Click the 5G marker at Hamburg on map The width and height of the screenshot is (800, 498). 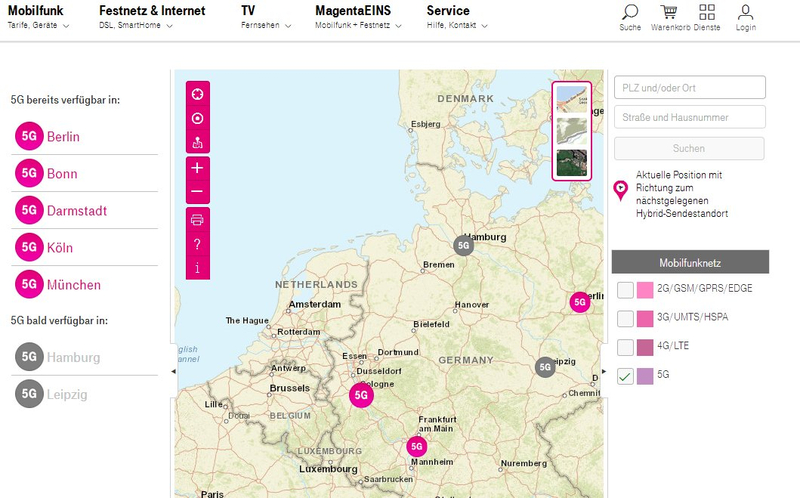pyautogui.click(x=463, y=245)
